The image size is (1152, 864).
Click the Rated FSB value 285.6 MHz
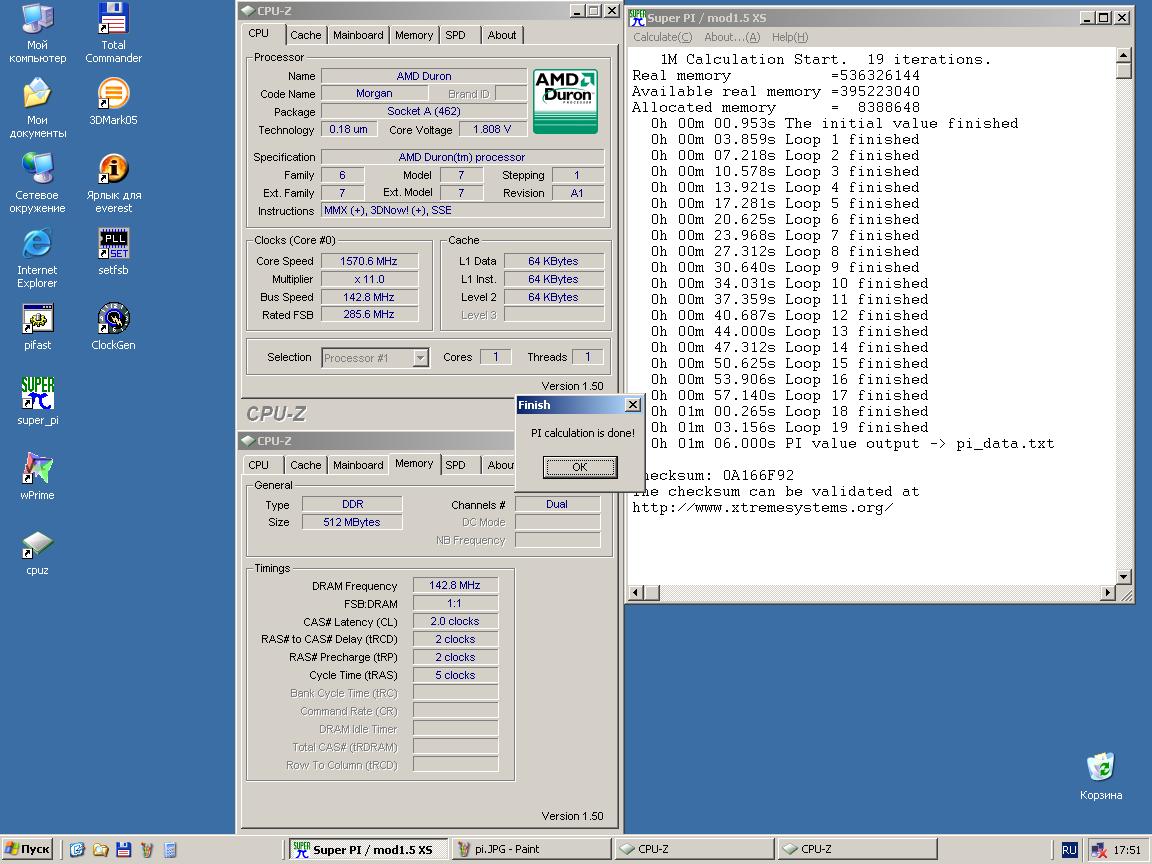[369, 314]
